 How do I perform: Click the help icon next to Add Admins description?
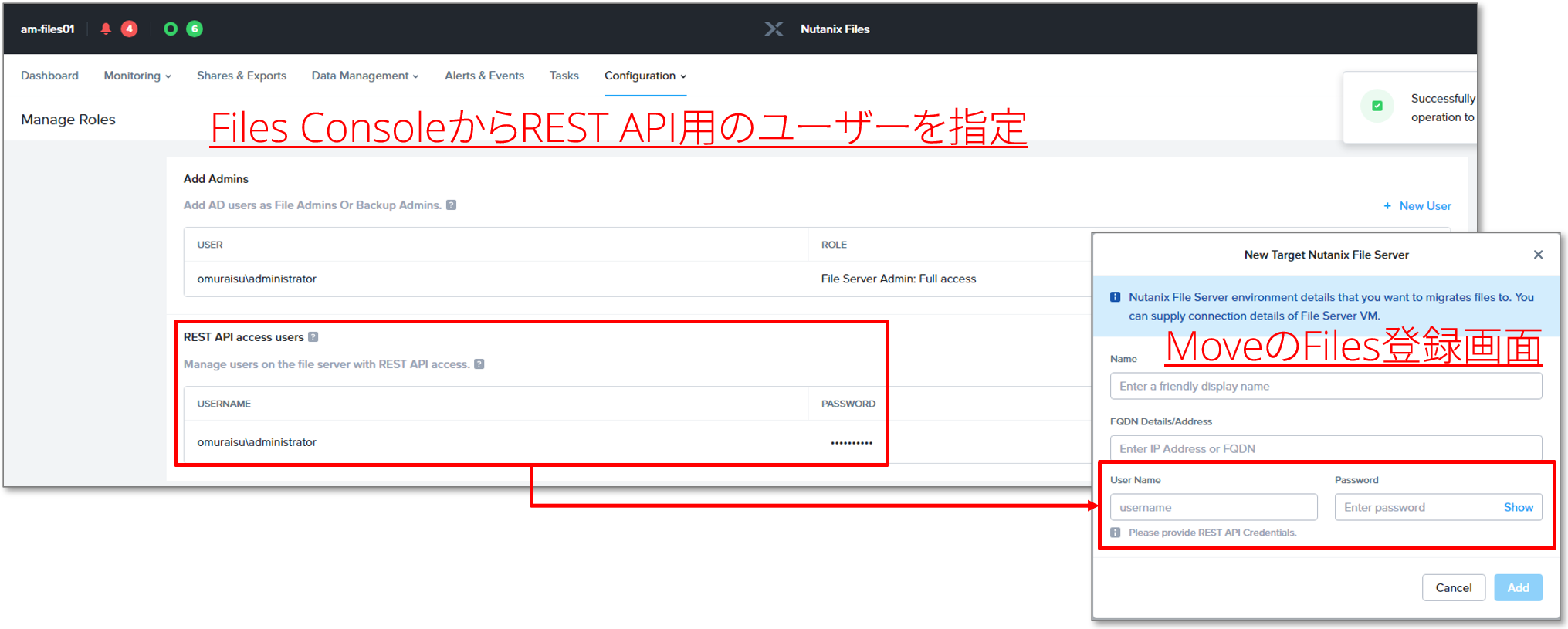(x=452, y=205)
